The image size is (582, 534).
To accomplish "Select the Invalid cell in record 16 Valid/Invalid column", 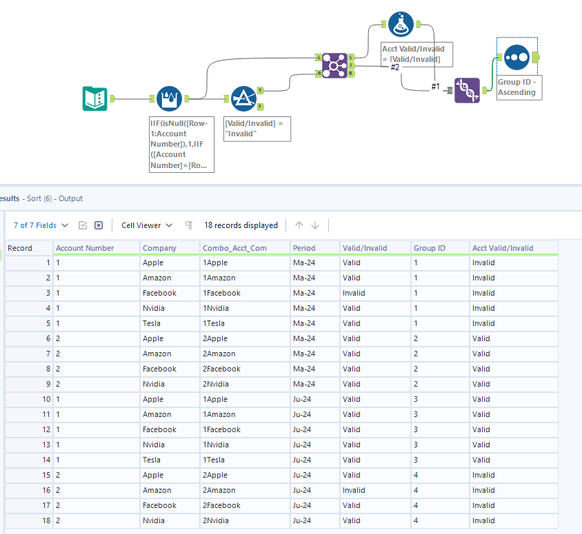I will [x=375, y=490].
